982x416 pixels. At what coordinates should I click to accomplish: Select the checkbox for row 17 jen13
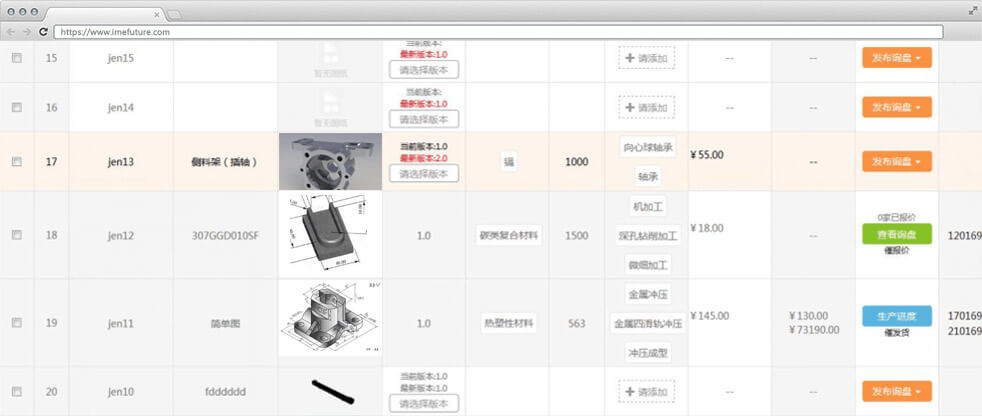(x=17, y=162)
